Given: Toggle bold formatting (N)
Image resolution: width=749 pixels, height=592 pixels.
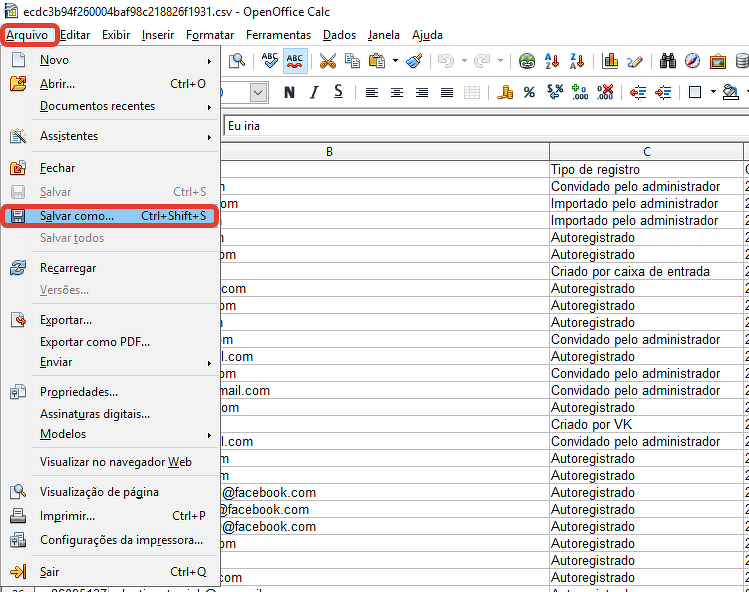Looking at the screenshot, I should tap(289, 92).
